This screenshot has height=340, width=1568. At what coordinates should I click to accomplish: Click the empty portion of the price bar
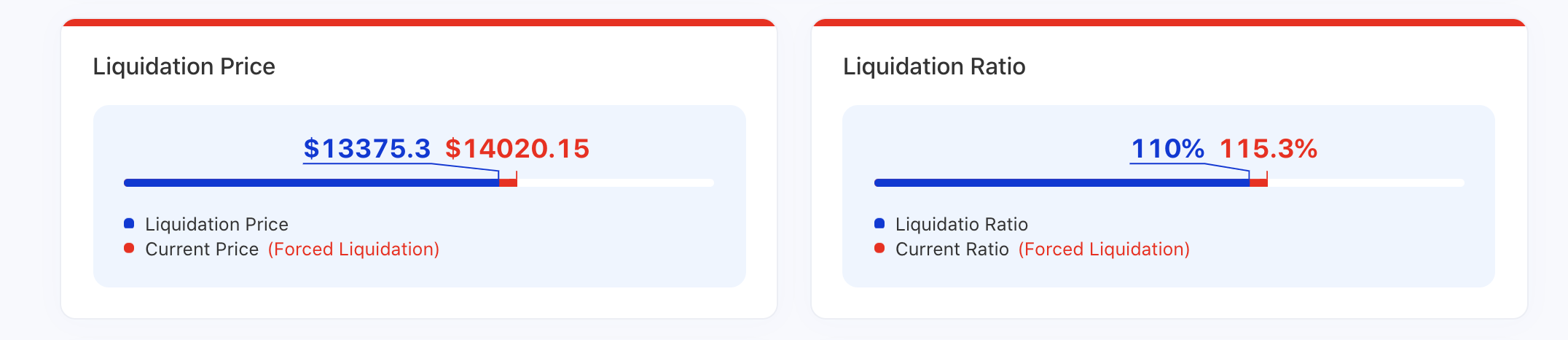[x=616, y=182]
